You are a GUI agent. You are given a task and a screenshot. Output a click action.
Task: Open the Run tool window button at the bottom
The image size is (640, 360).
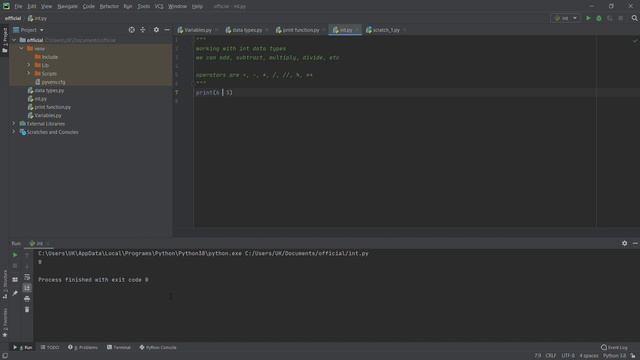(x=22, y=347)
